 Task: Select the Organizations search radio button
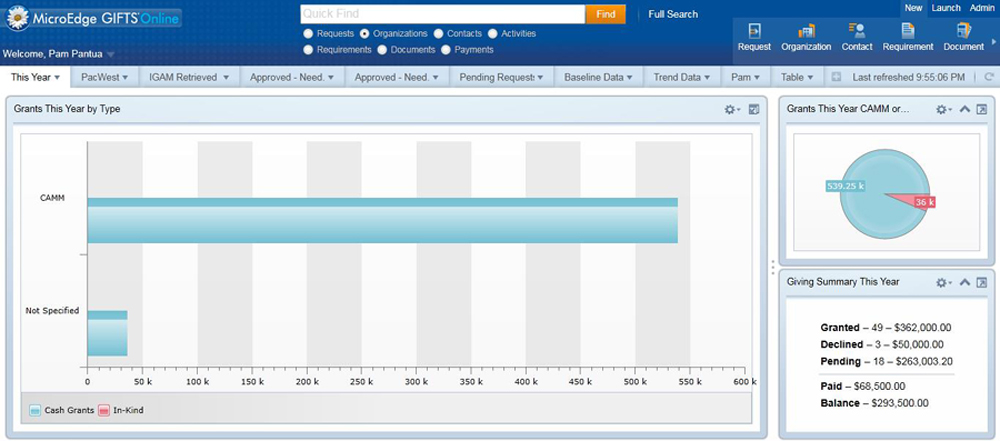[x=364, y=34]
